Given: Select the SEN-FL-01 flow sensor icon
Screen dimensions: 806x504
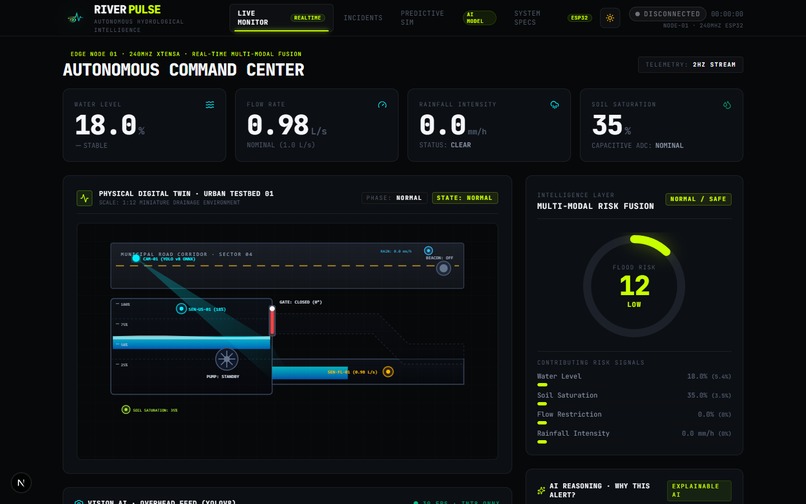Looking at the screenshot, I should [388, 371].
